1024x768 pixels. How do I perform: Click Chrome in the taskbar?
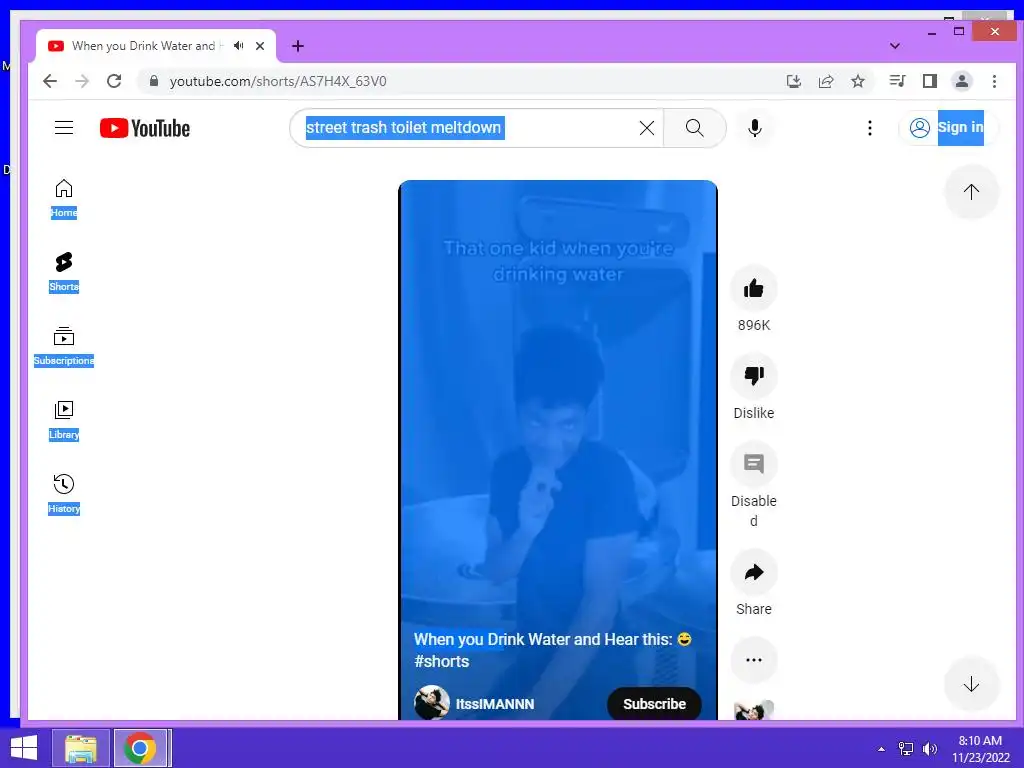(140, 748)
